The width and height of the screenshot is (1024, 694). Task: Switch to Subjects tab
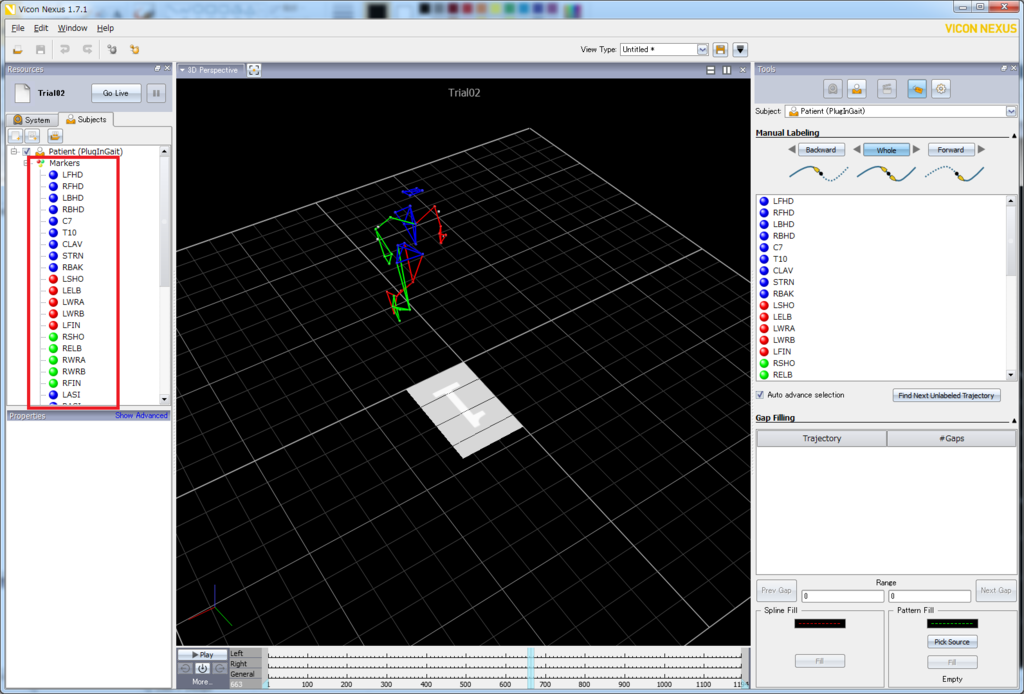click(86, 119)
